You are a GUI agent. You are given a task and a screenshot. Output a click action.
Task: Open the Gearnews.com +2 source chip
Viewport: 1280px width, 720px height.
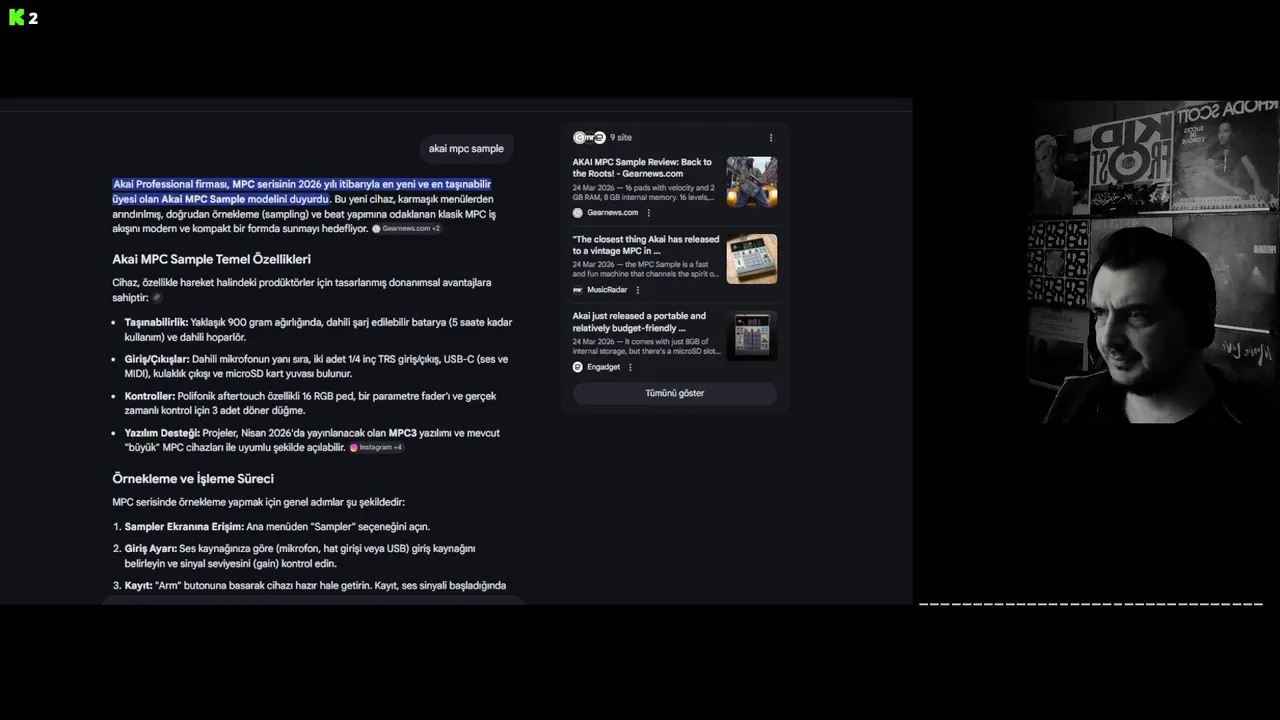pyautogui.click(x=406, y=229)
